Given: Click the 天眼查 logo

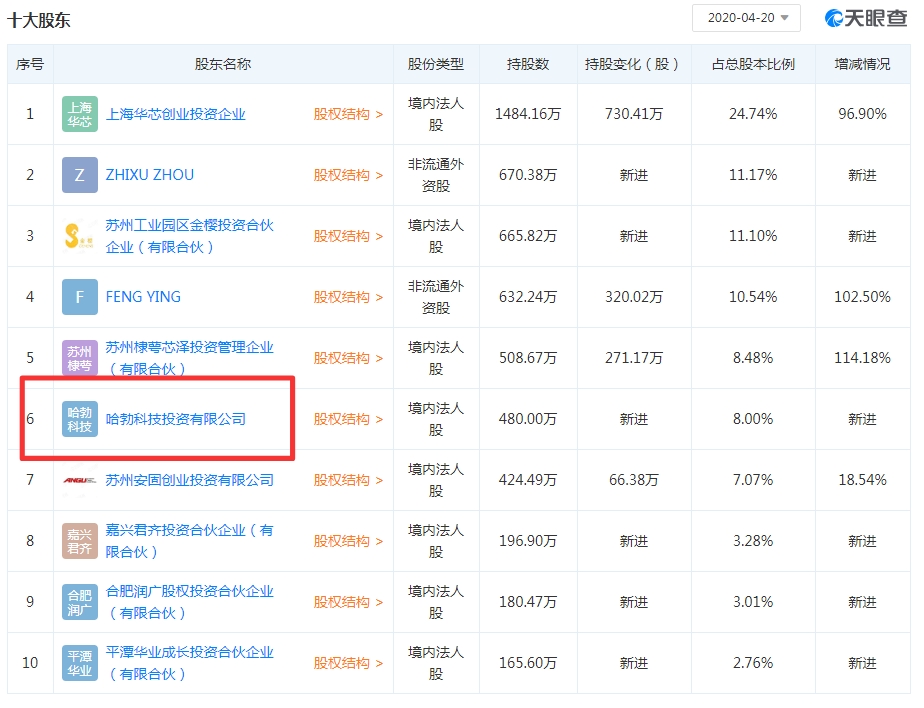Looking at the screenshot, I should click(866, 18).
